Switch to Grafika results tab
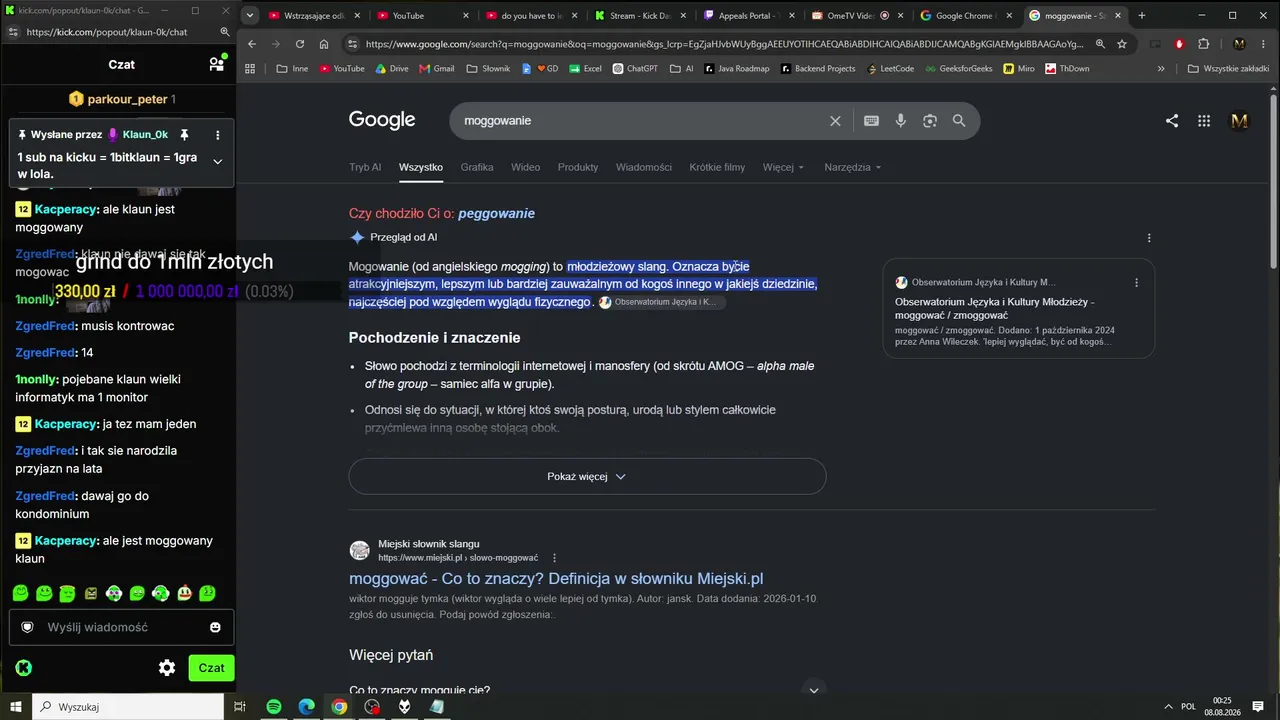Screen dimensions: 1280x720 (x=477, y=167)
